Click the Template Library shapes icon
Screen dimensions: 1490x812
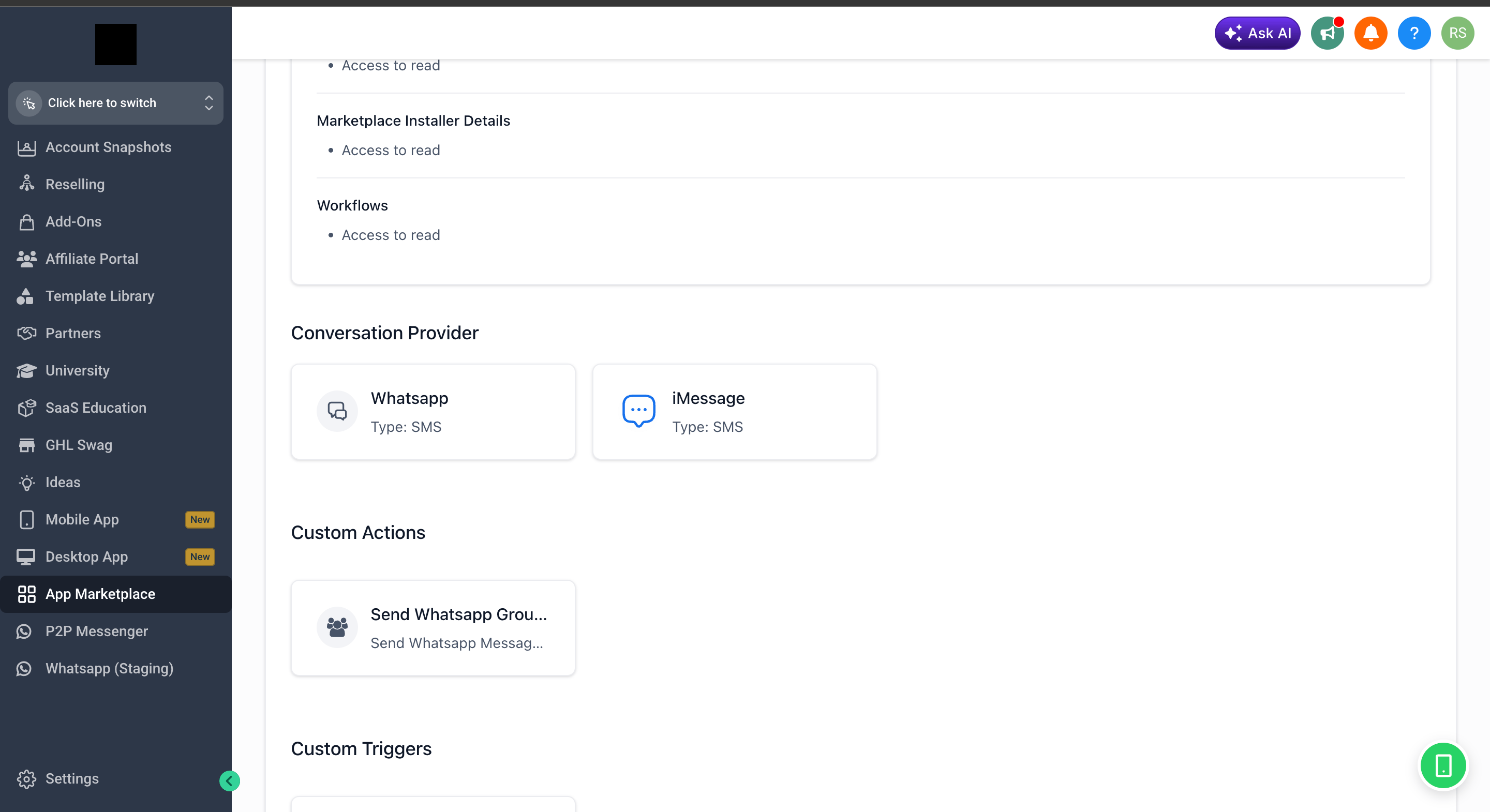(x=25, y=296)
